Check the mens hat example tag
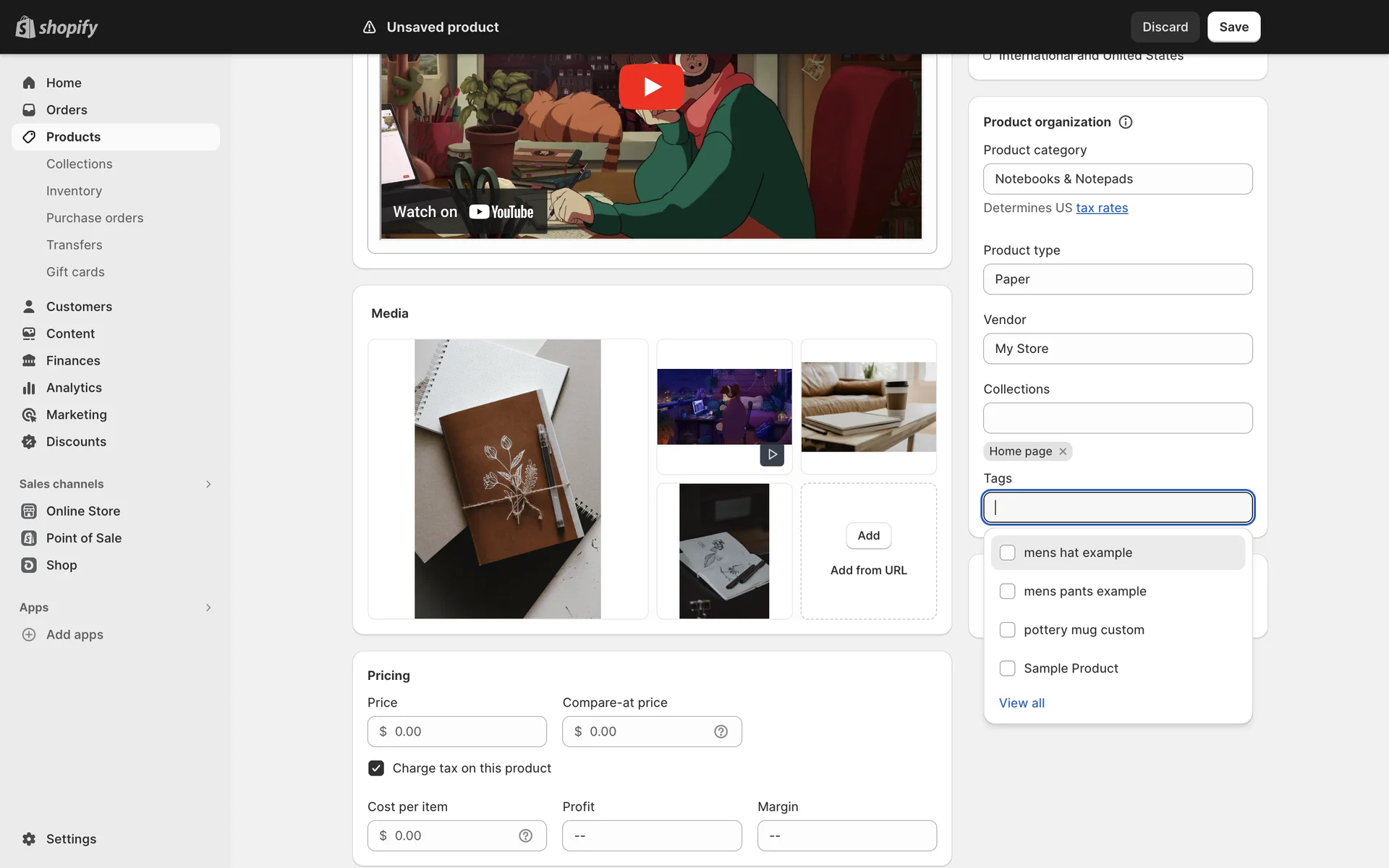The width and height of the screenshot is (1389, 868). coord(1007,553)
